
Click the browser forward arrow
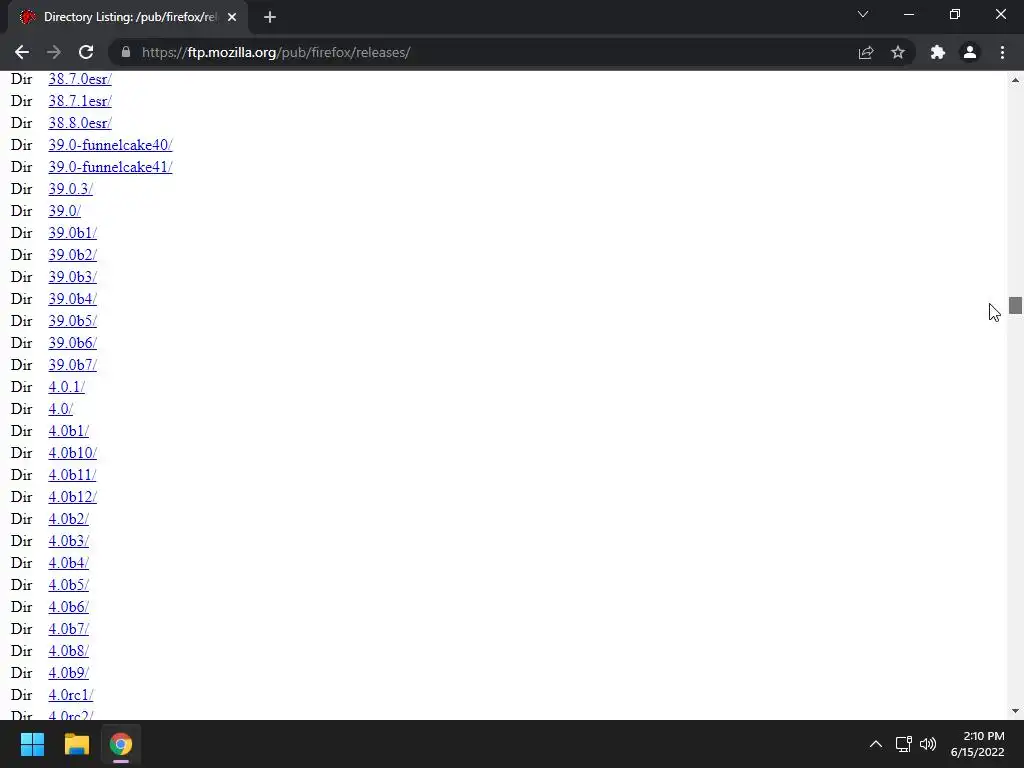click(x=54, y=52)
